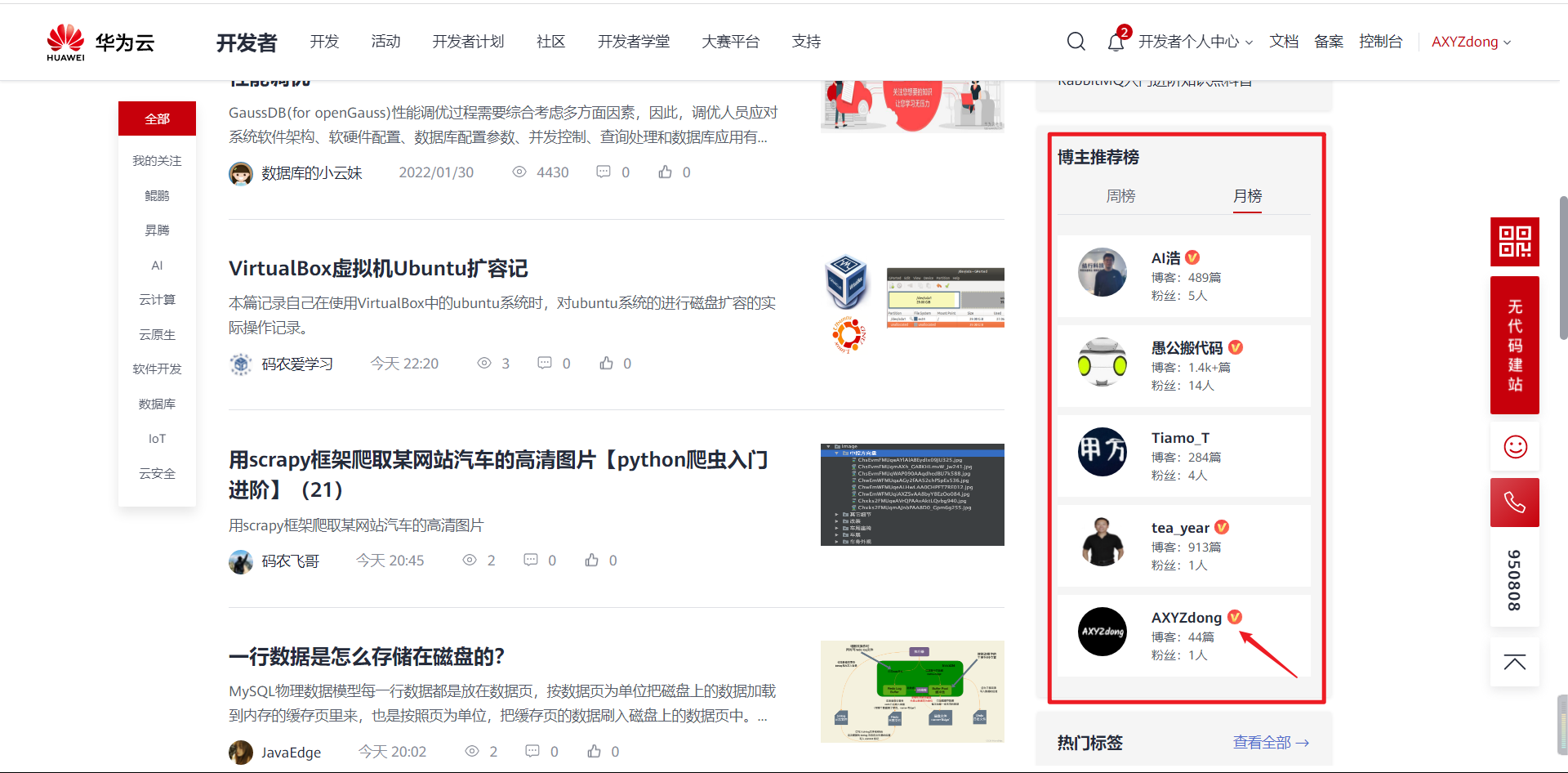The width and height of the screenshot is (1568, 773).
Task: Open 支持 in top navigation
Action: click(806, 42)
